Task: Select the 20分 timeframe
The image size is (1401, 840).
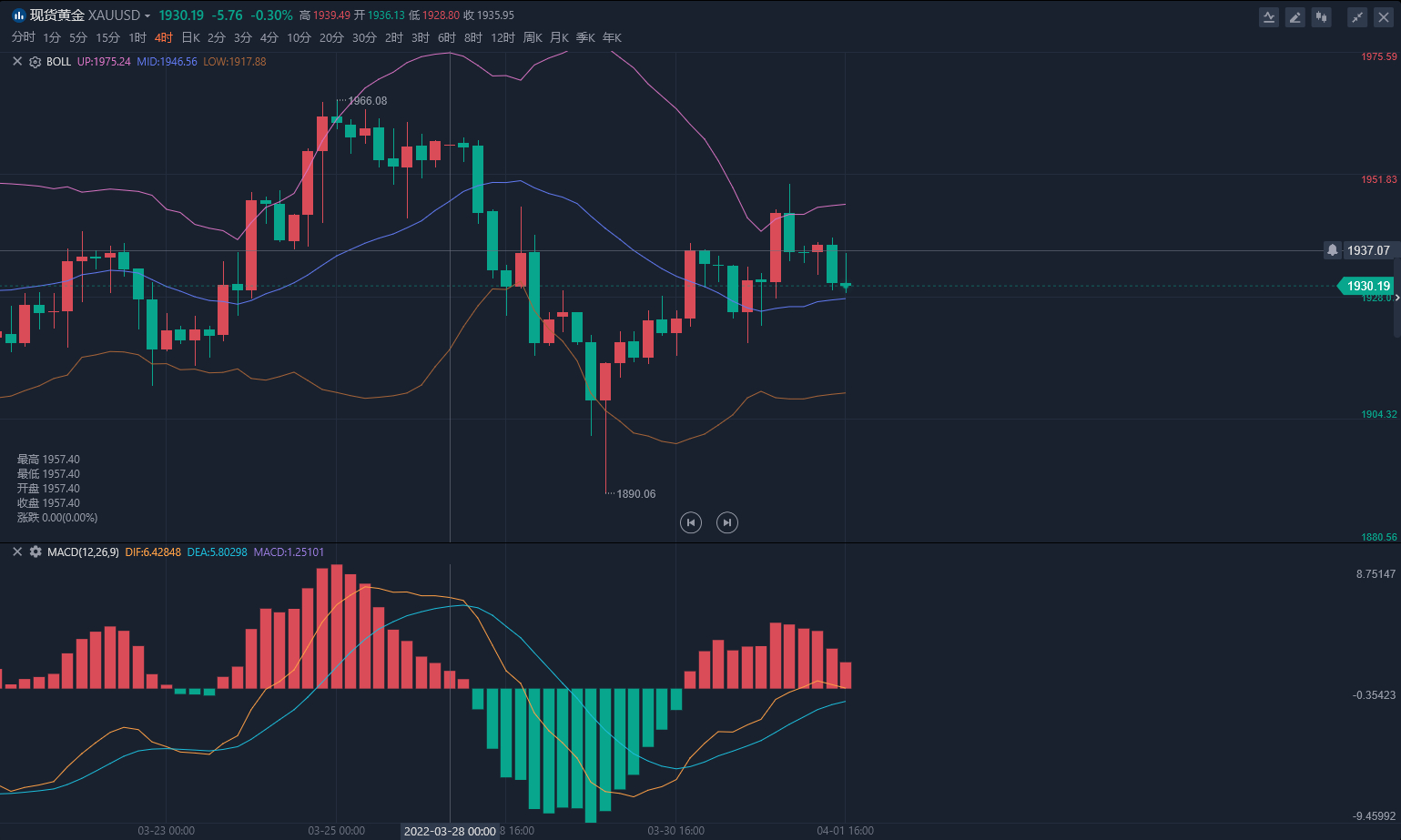Action: (x=331, y=37)
